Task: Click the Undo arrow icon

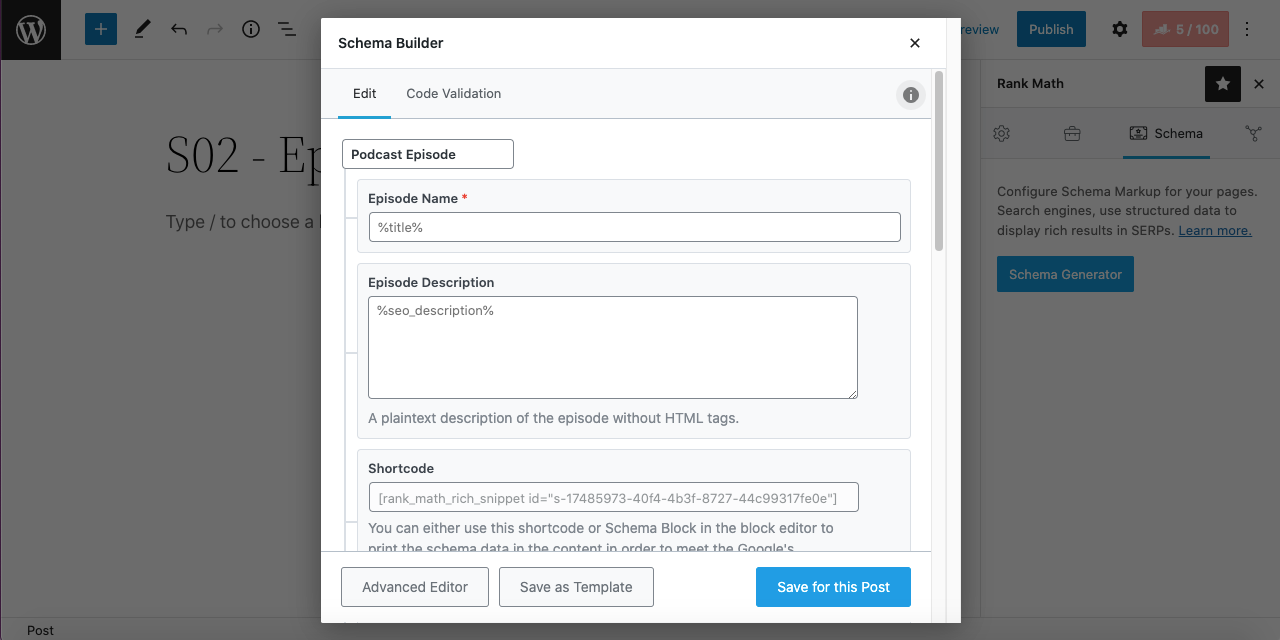Action: 179,29
